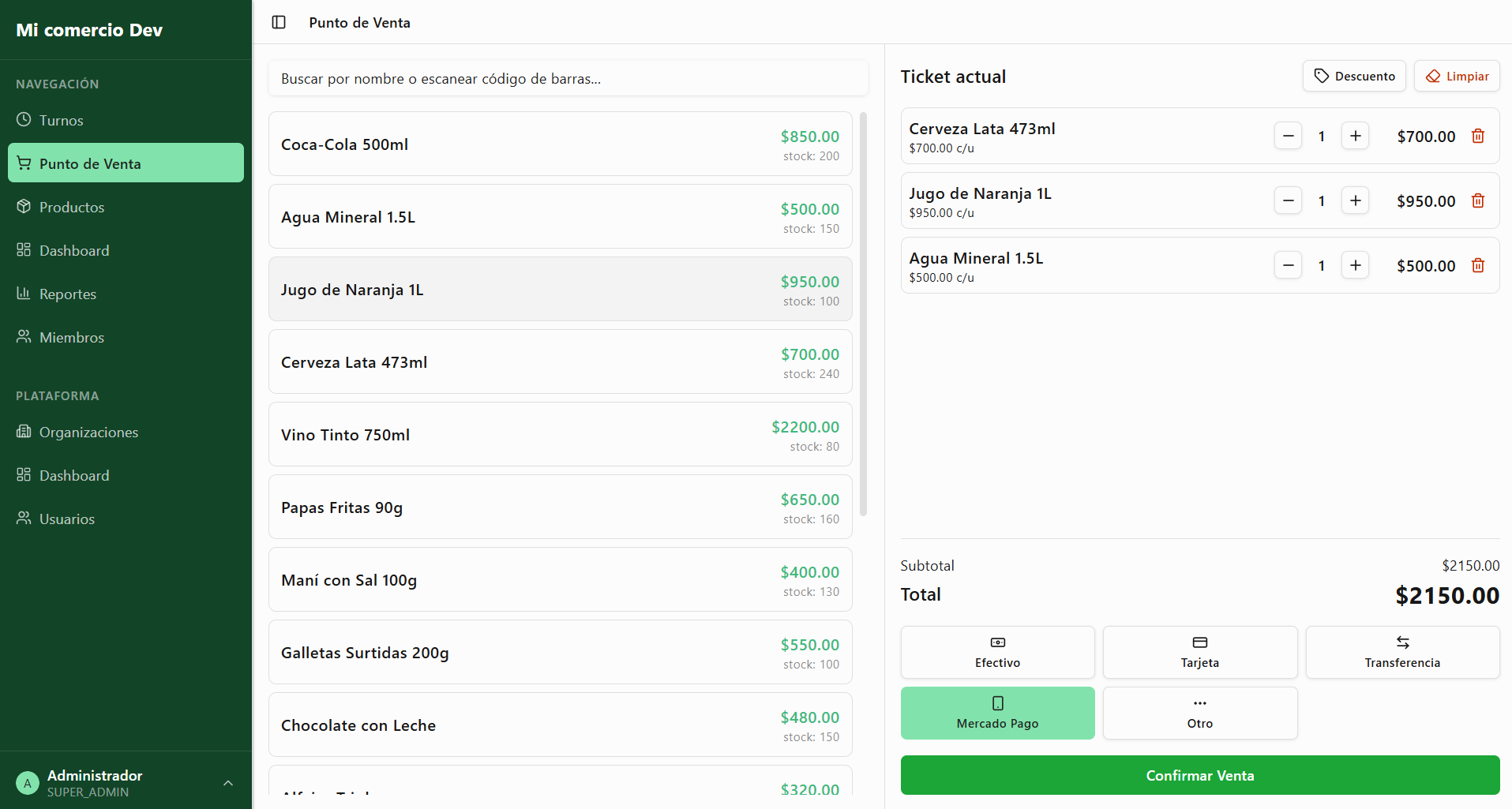This screenshot has height=809, width=1512.
Task: Click $950.00 c/u under Jugo de Naranja
Action: pos(941,212)
